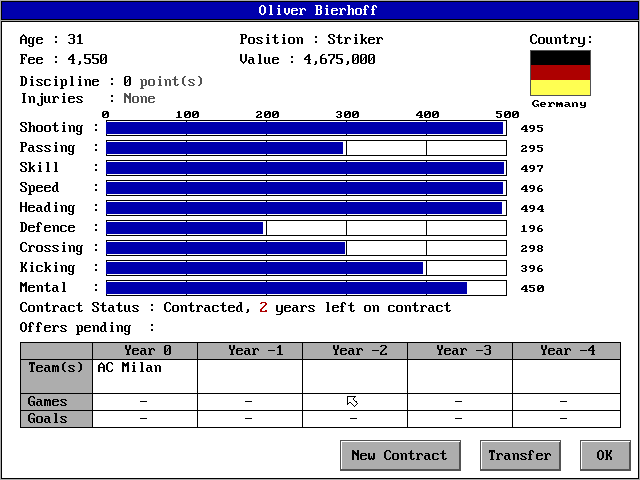This screenshot has height=480, width=640.
Task: Click the Germany flag image
Action: coord(560,73)
